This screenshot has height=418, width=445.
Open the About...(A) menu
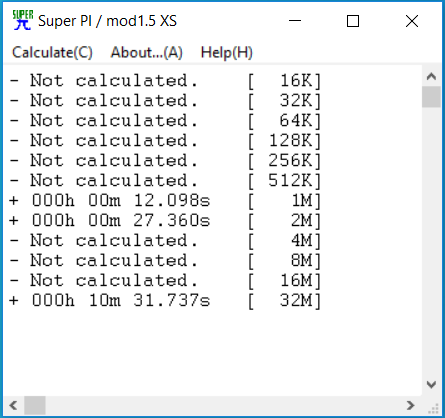[x=147, y=53]
